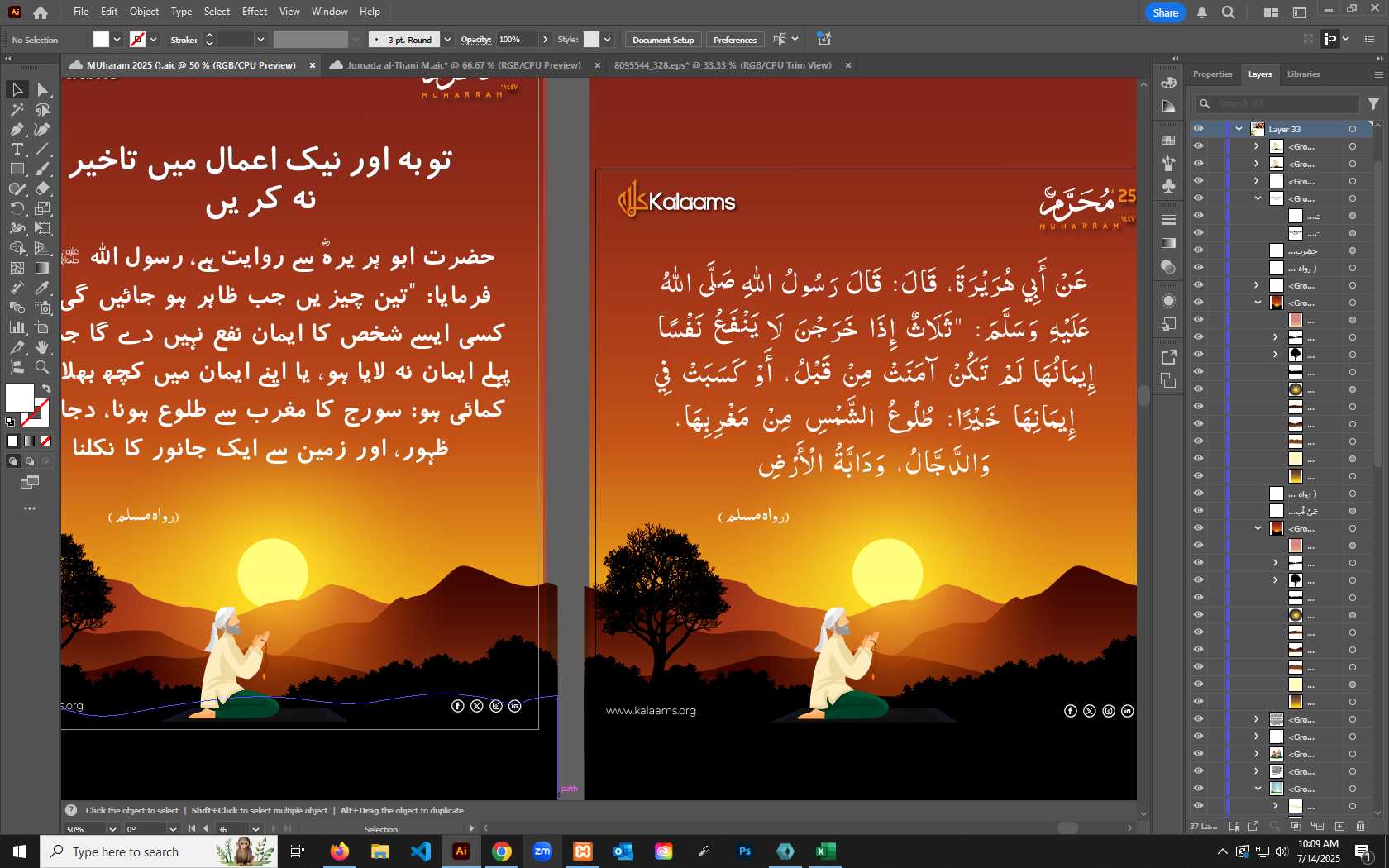Switch to Jumada al-Thani M.aic document tab
Screen dimensions: 1389x868
tap(464, 65)
